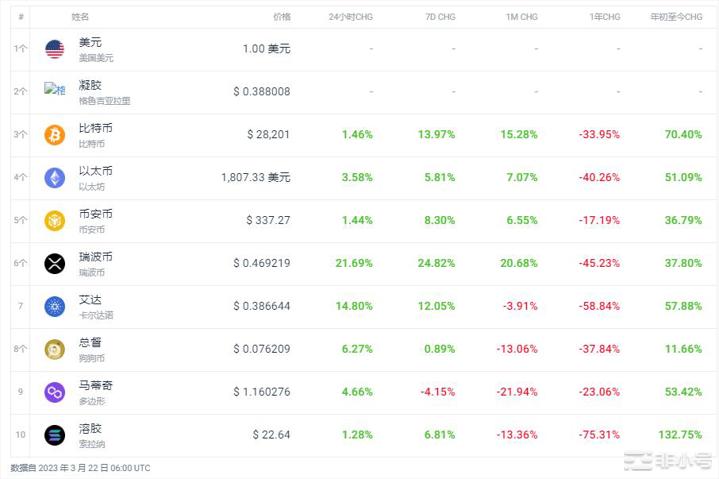Viewport: 719px width, 479px height.
Task: Click the 21.69% 24-hour change value
Action: (x=354, y=263)
